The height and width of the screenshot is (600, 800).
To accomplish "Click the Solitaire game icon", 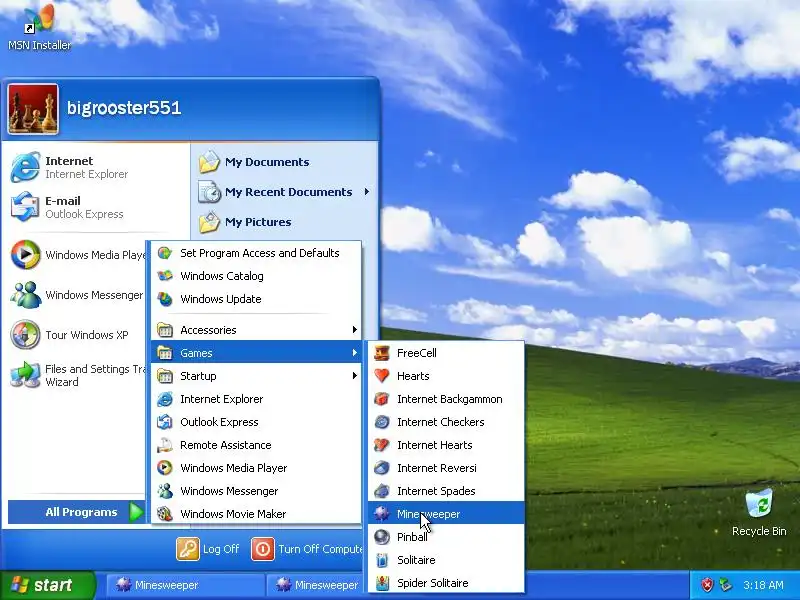I will 382,560.
